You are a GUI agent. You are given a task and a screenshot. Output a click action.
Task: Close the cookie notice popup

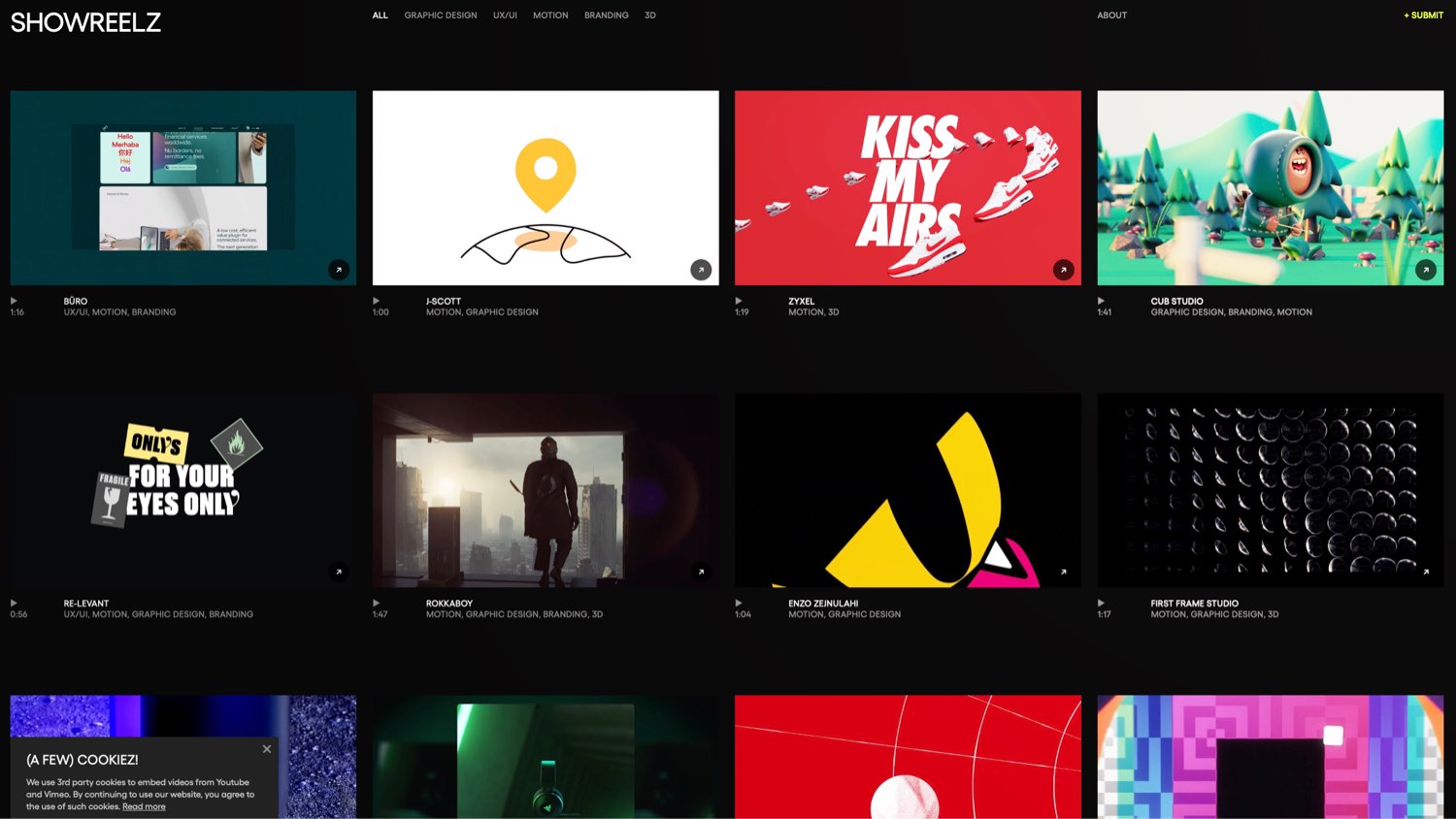267,749
